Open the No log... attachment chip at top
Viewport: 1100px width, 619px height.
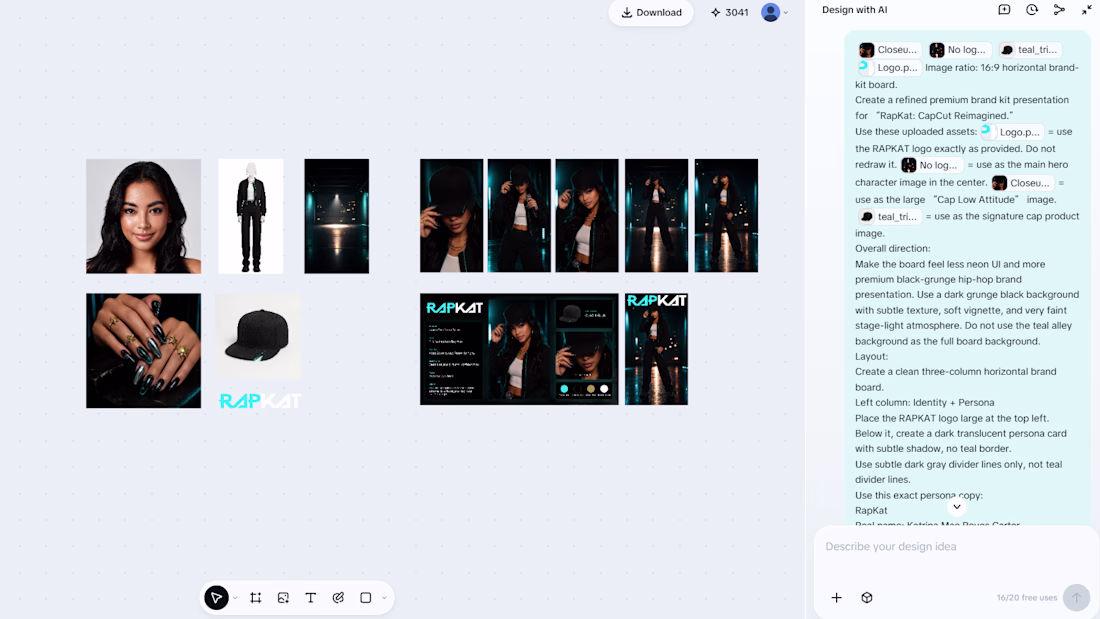click(x=958, y=50)
